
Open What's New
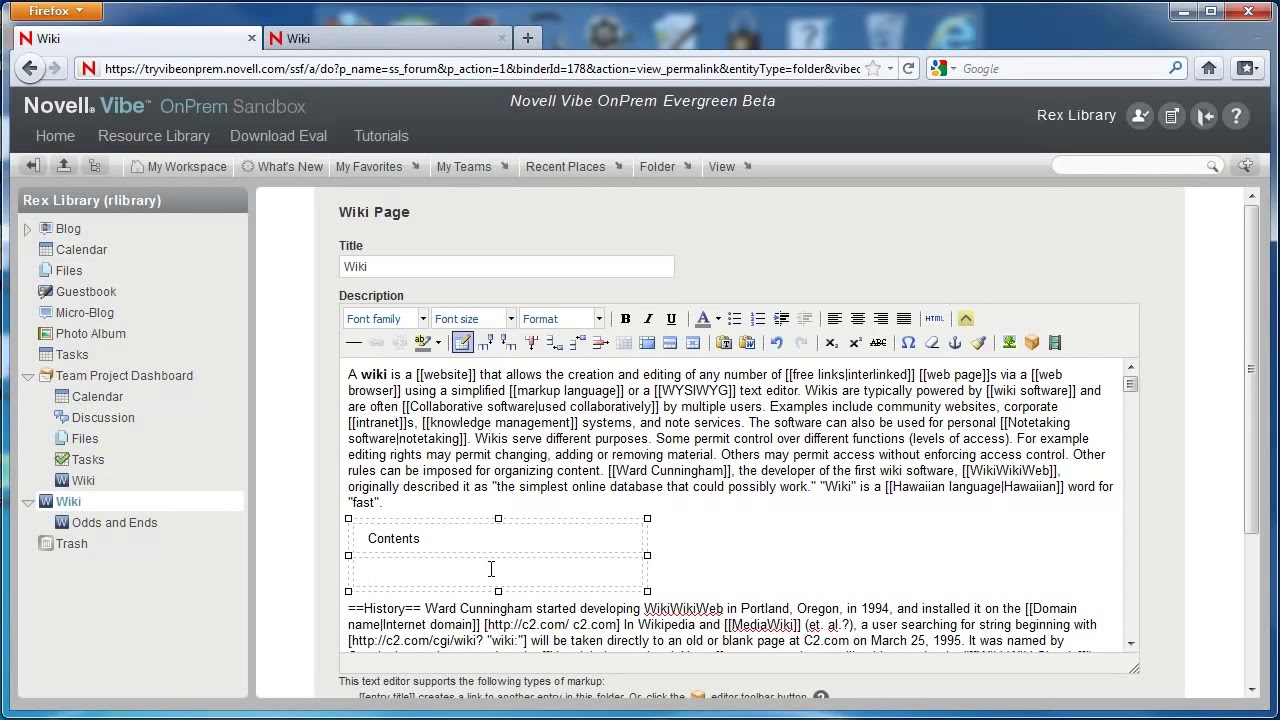click(282, 167)
